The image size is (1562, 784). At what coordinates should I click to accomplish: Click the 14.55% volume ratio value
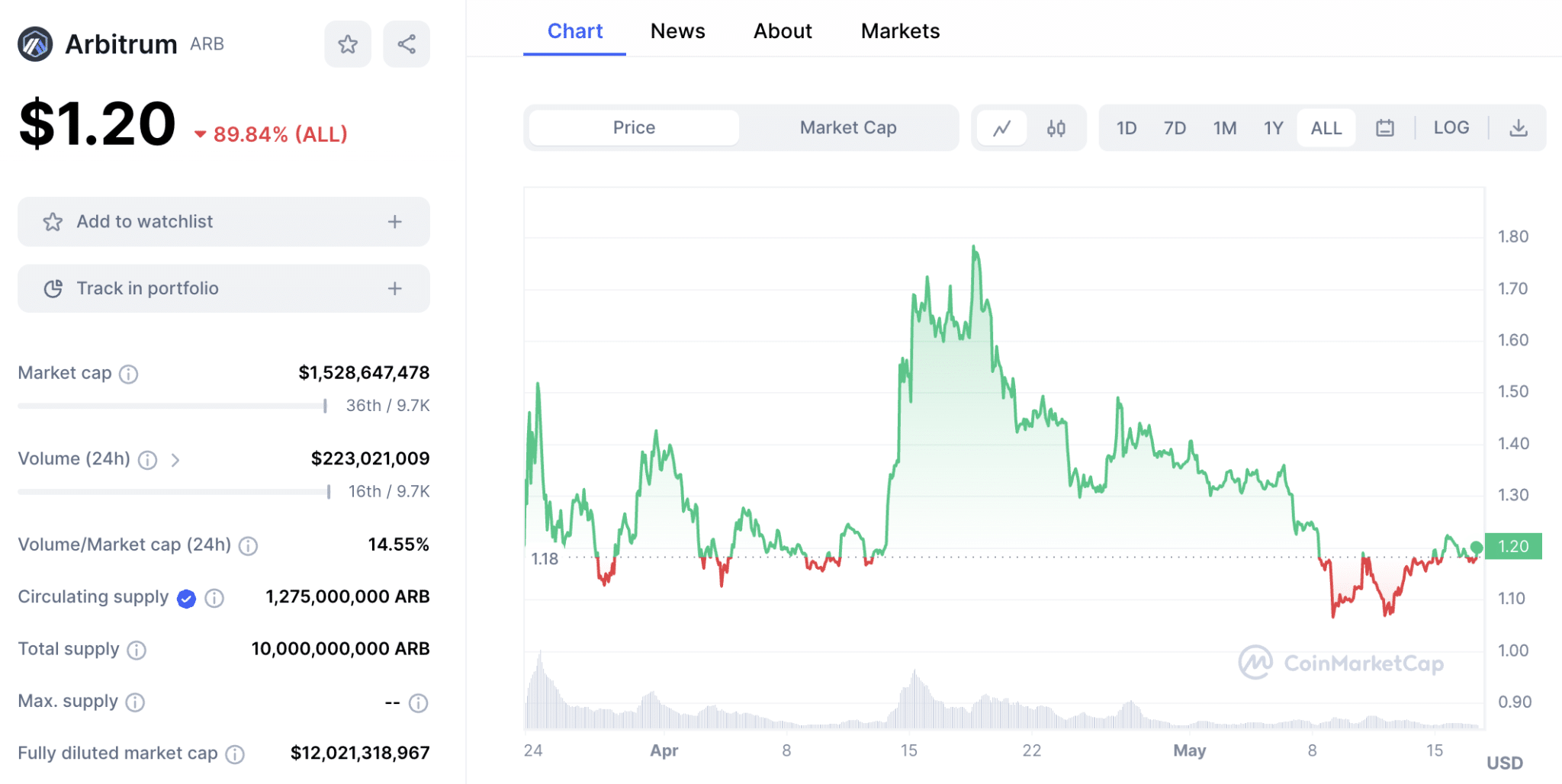(398, 545)
